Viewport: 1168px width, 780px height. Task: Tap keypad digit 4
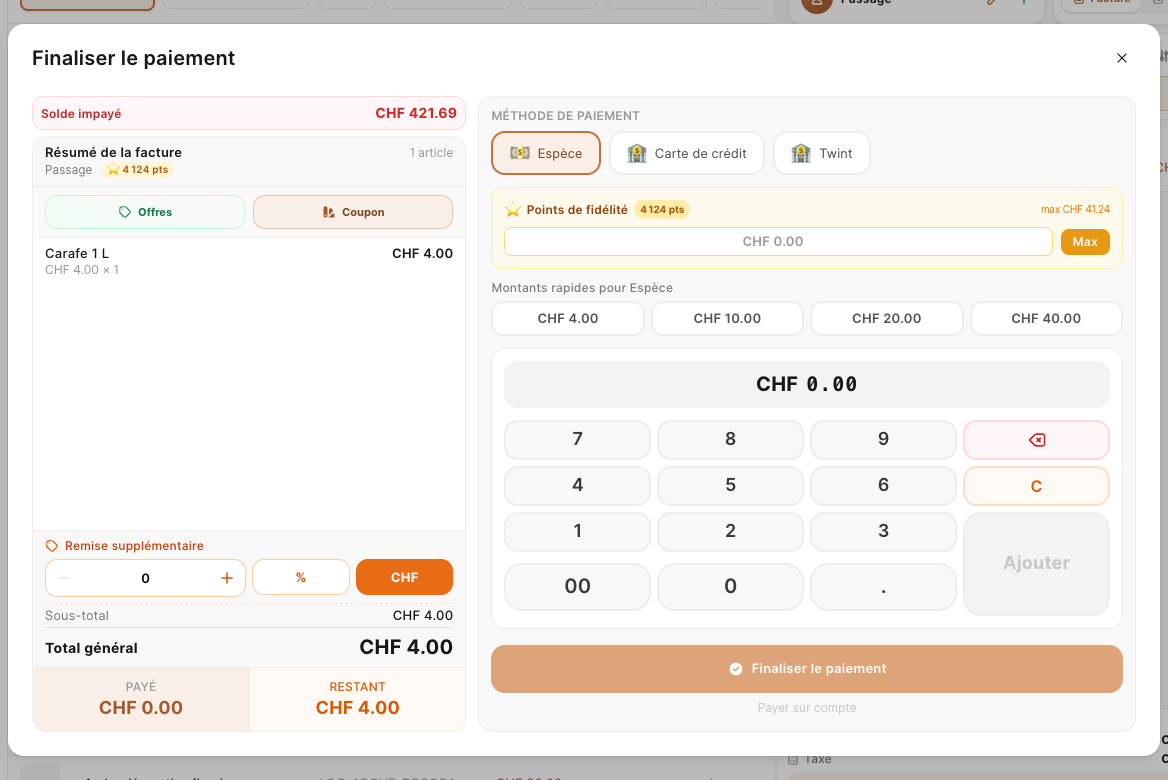(x=577, y=486)
